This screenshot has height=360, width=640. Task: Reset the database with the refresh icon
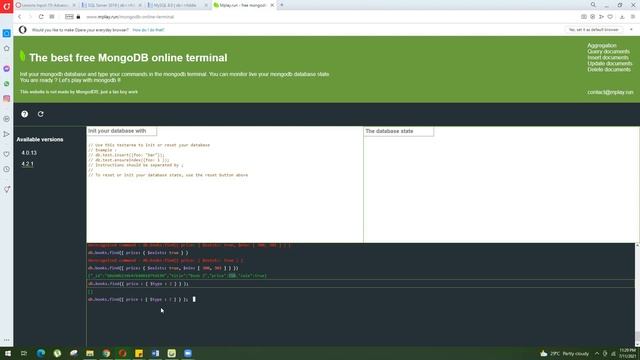(40, 114)
